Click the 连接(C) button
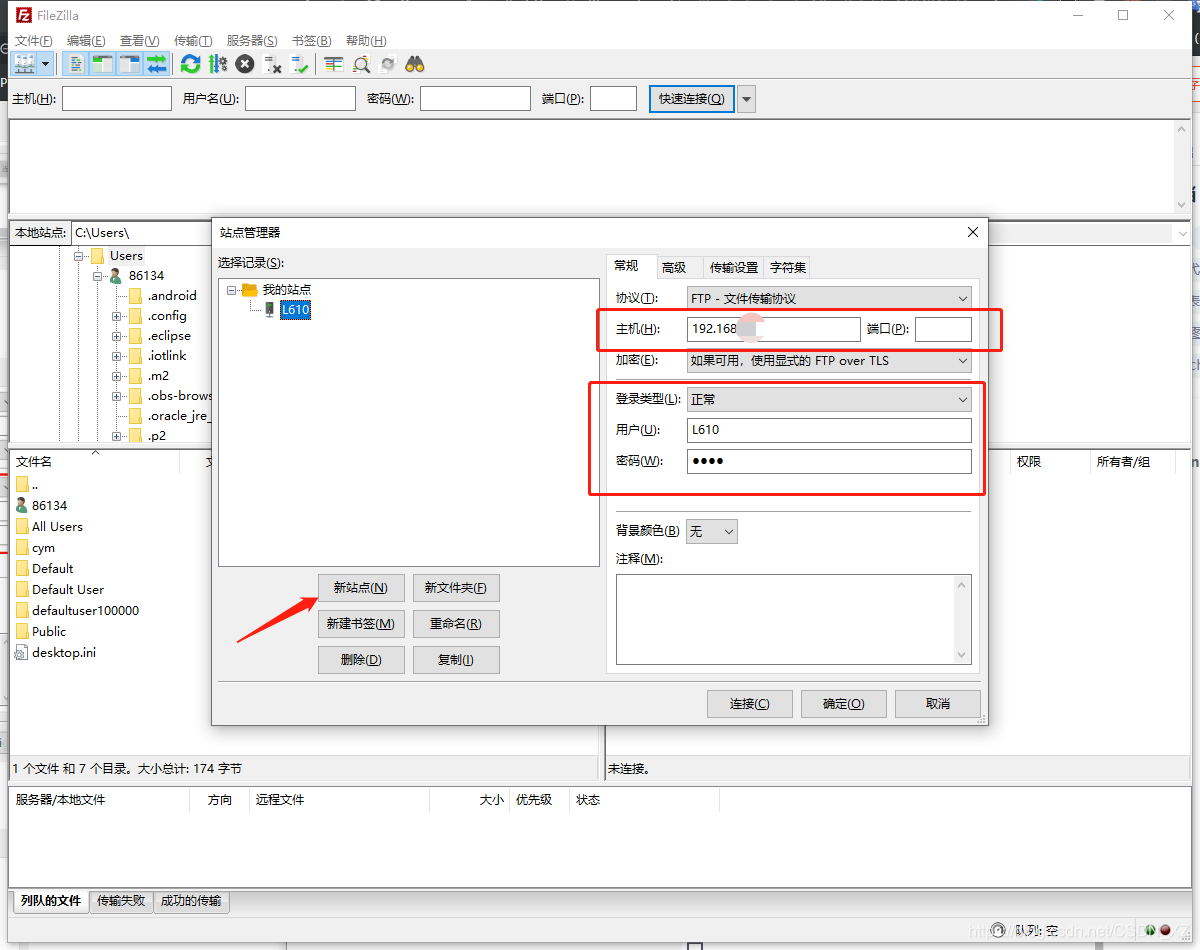This screenshot has height=950, width=1200. (x=750, y=704)
